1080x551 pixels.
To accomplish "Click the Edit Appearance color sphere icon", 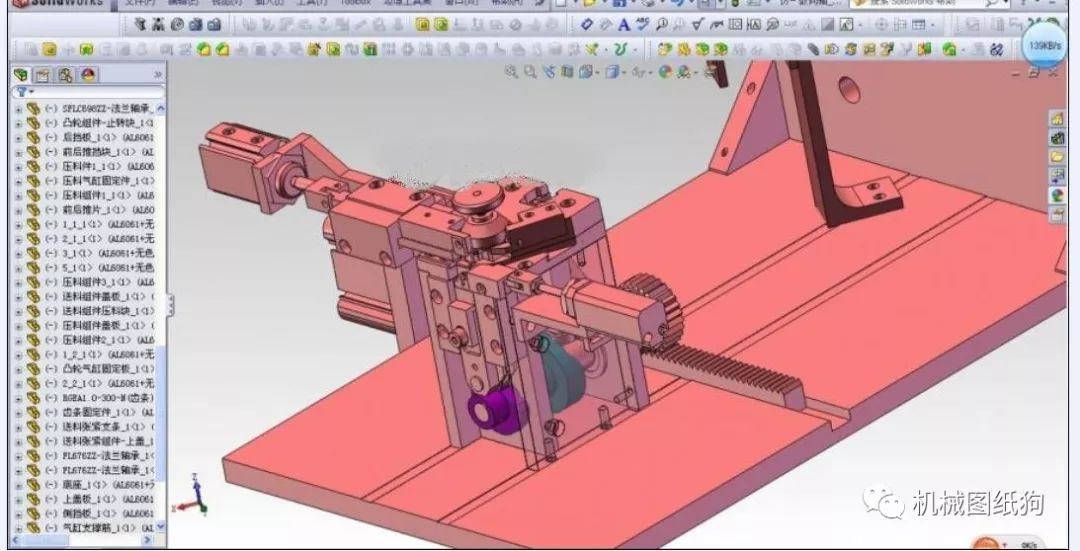I will point(665,72).
